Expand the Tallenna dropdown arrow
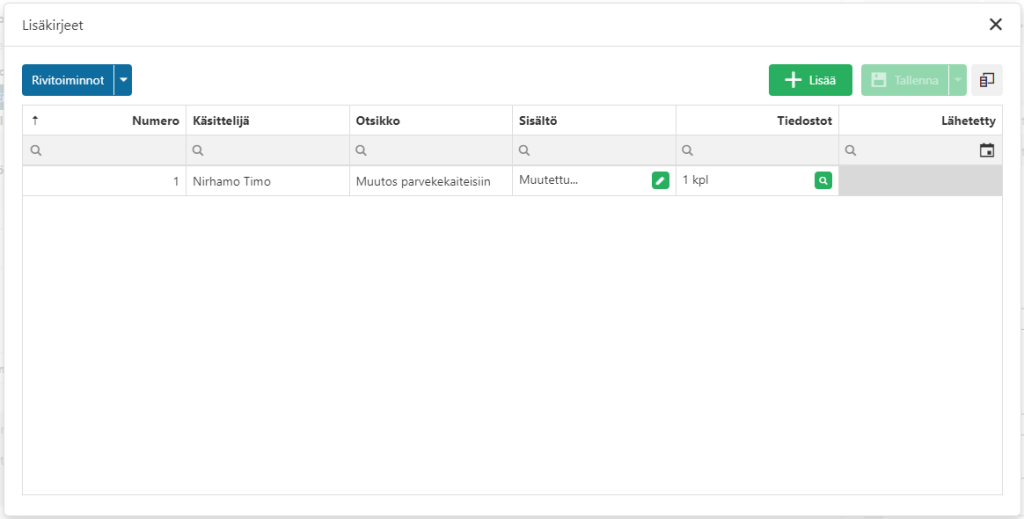Viewport: 1024px width, 519px height. pos(957,80)
